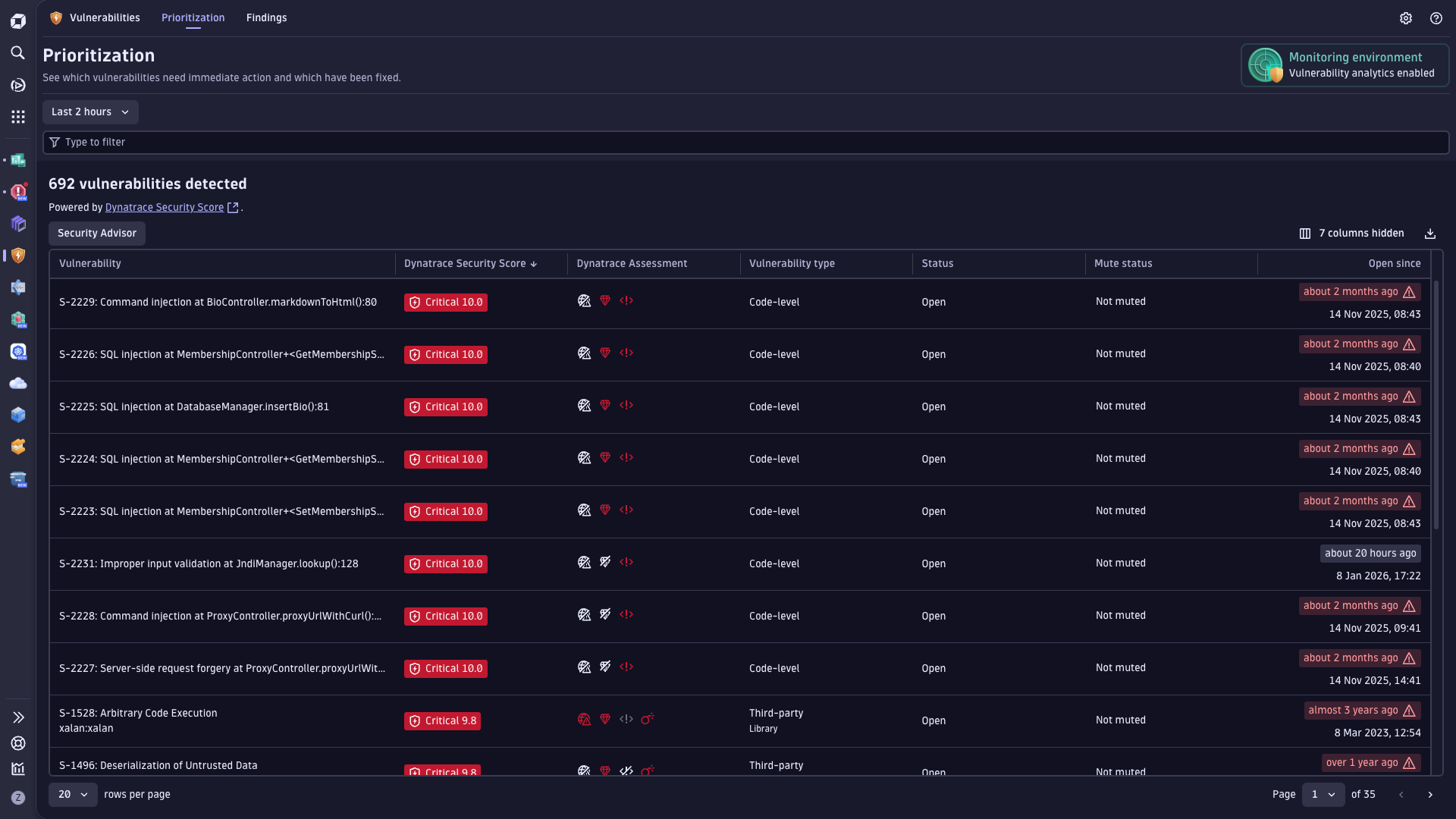Image resolution: width=1456 pixels, height=819 pixels.
Task: Open the apps grid launcher icon
Action: (18, 117)
